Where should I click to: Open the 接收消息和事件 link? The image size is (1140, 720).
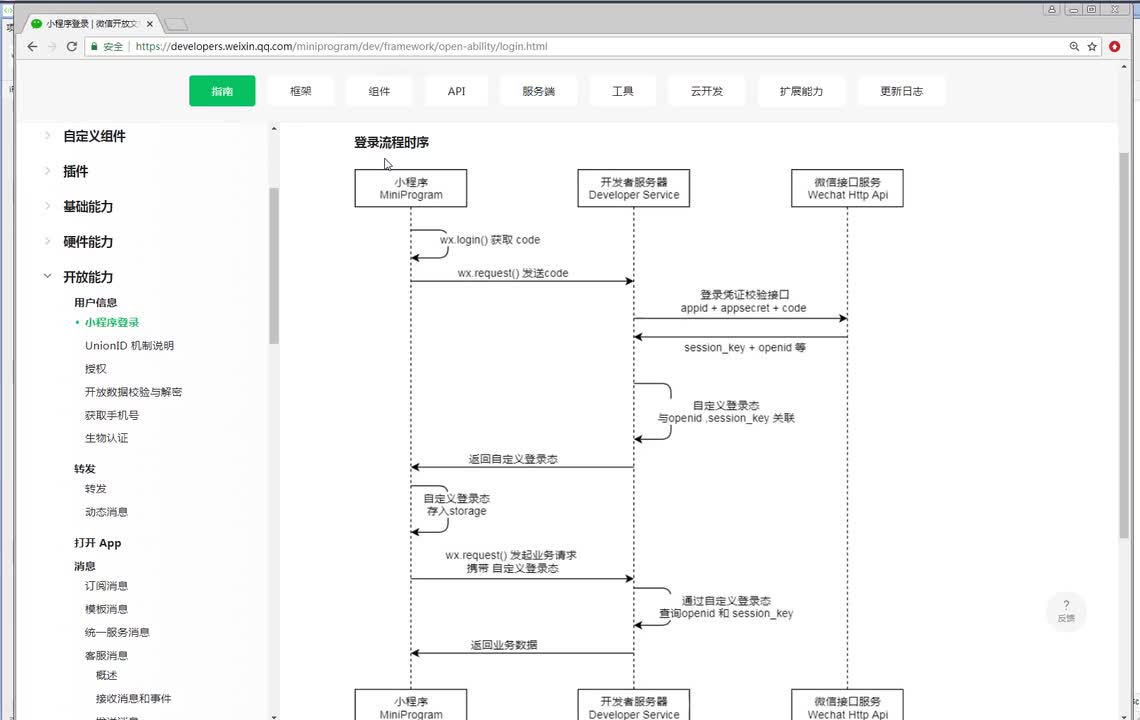(134, 698)
